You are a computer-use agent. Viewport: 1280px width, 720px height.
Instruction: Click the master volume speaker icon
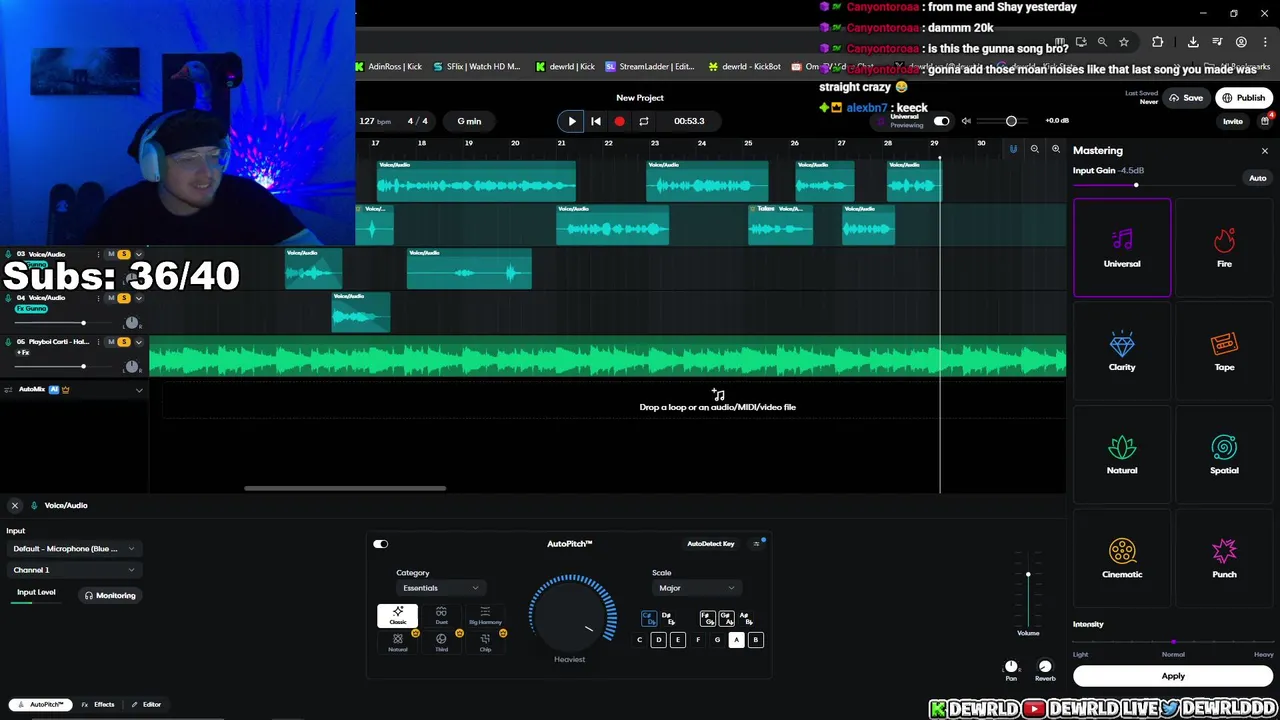point(966,121)
